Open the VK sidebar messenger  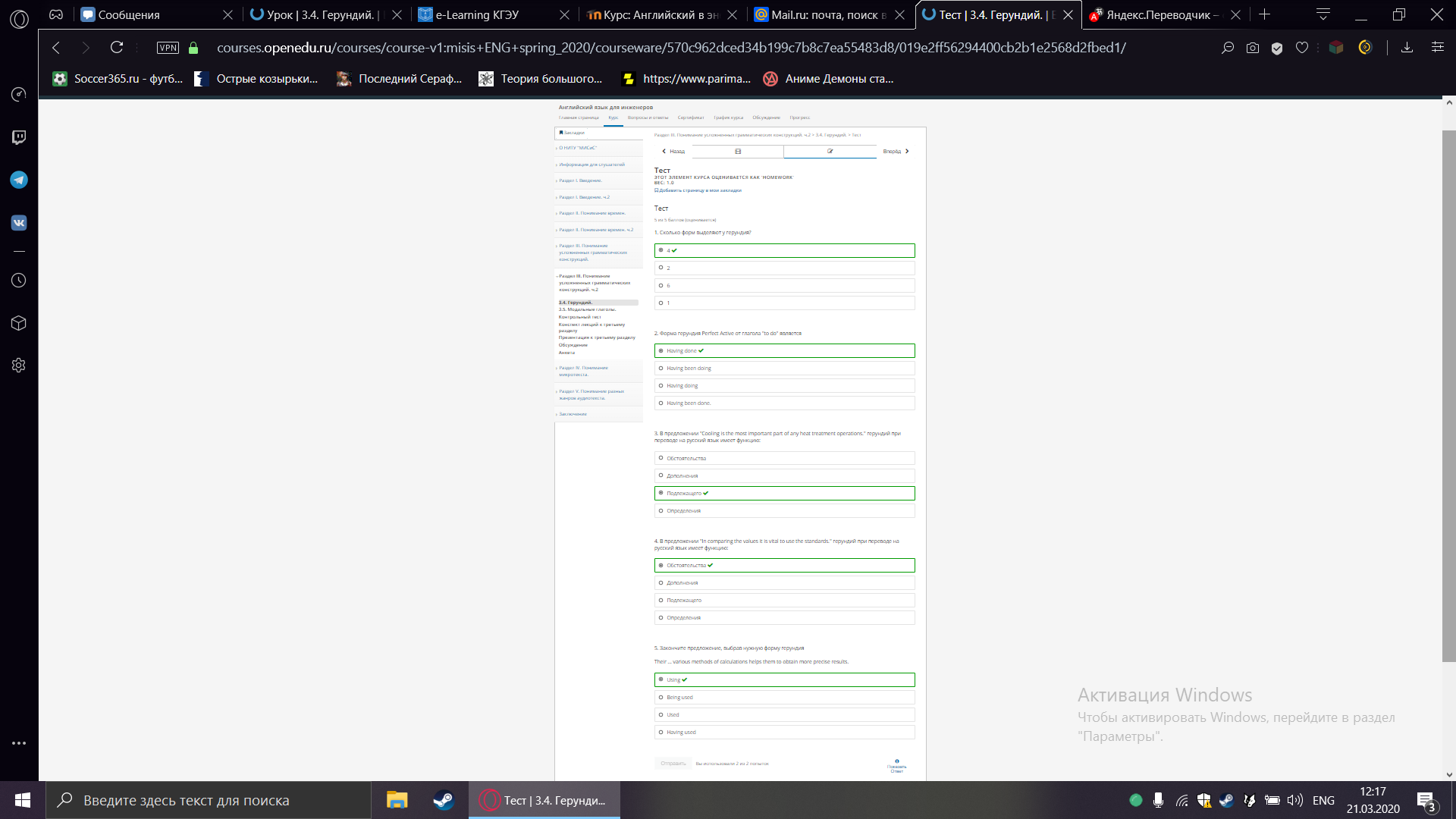[19, 223]
